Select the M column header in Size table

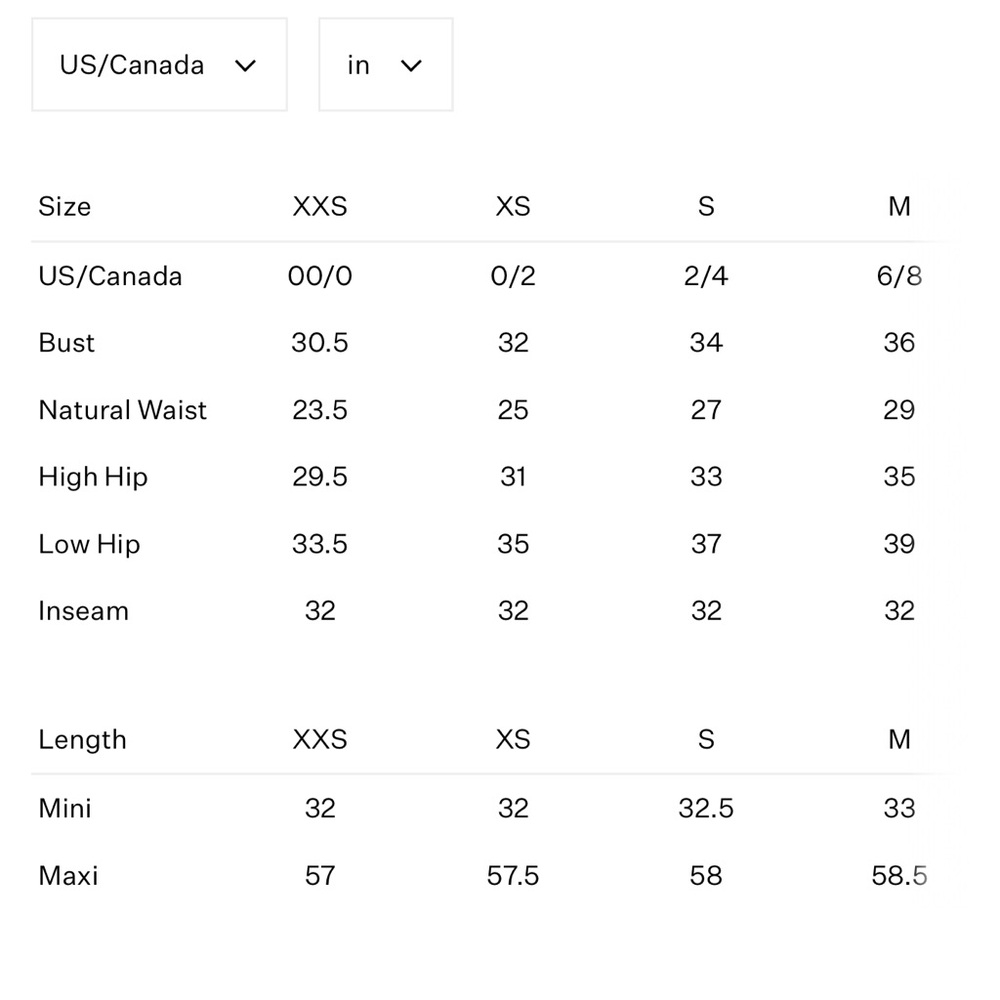[899, 207]
